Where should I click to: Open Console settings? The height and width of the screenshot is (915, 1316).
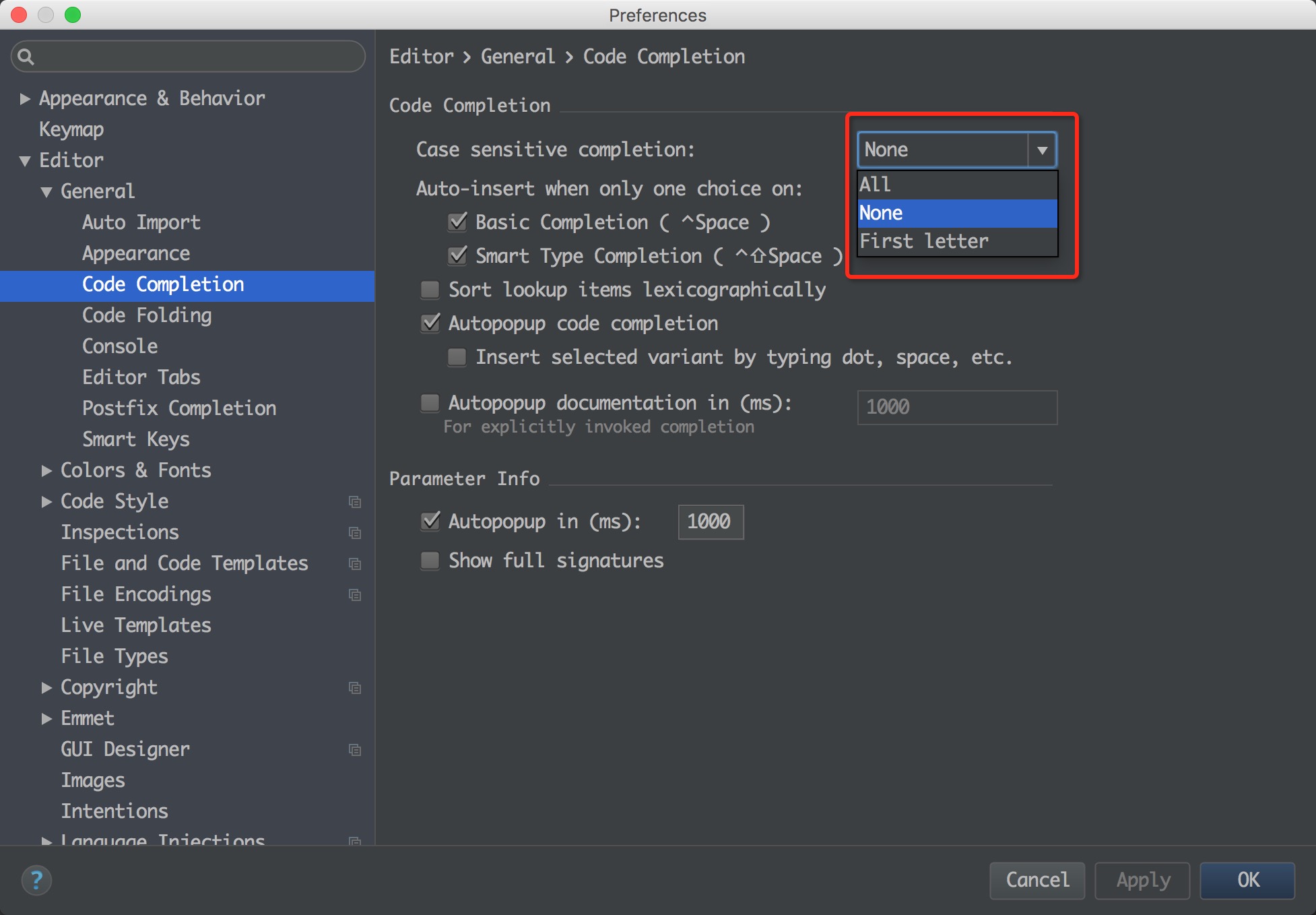[120, 346]
